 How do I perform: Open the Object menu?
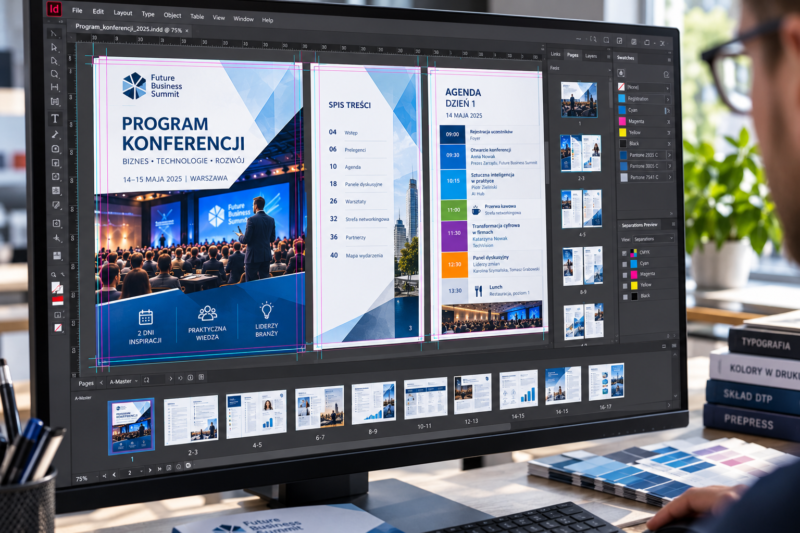click(172, 15)
